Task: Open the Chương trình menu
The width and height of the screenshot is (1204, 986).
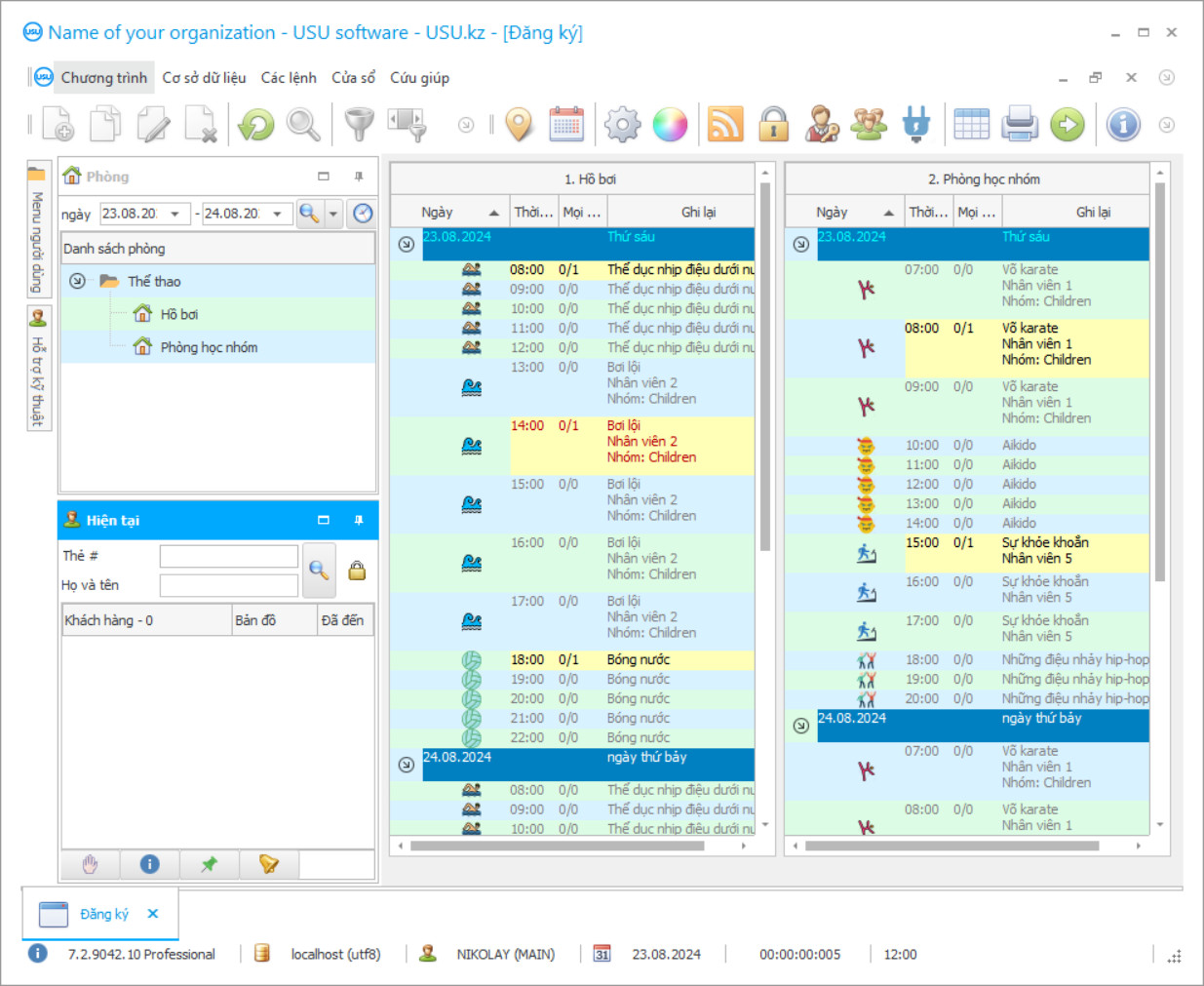Action: click(103, 77)
